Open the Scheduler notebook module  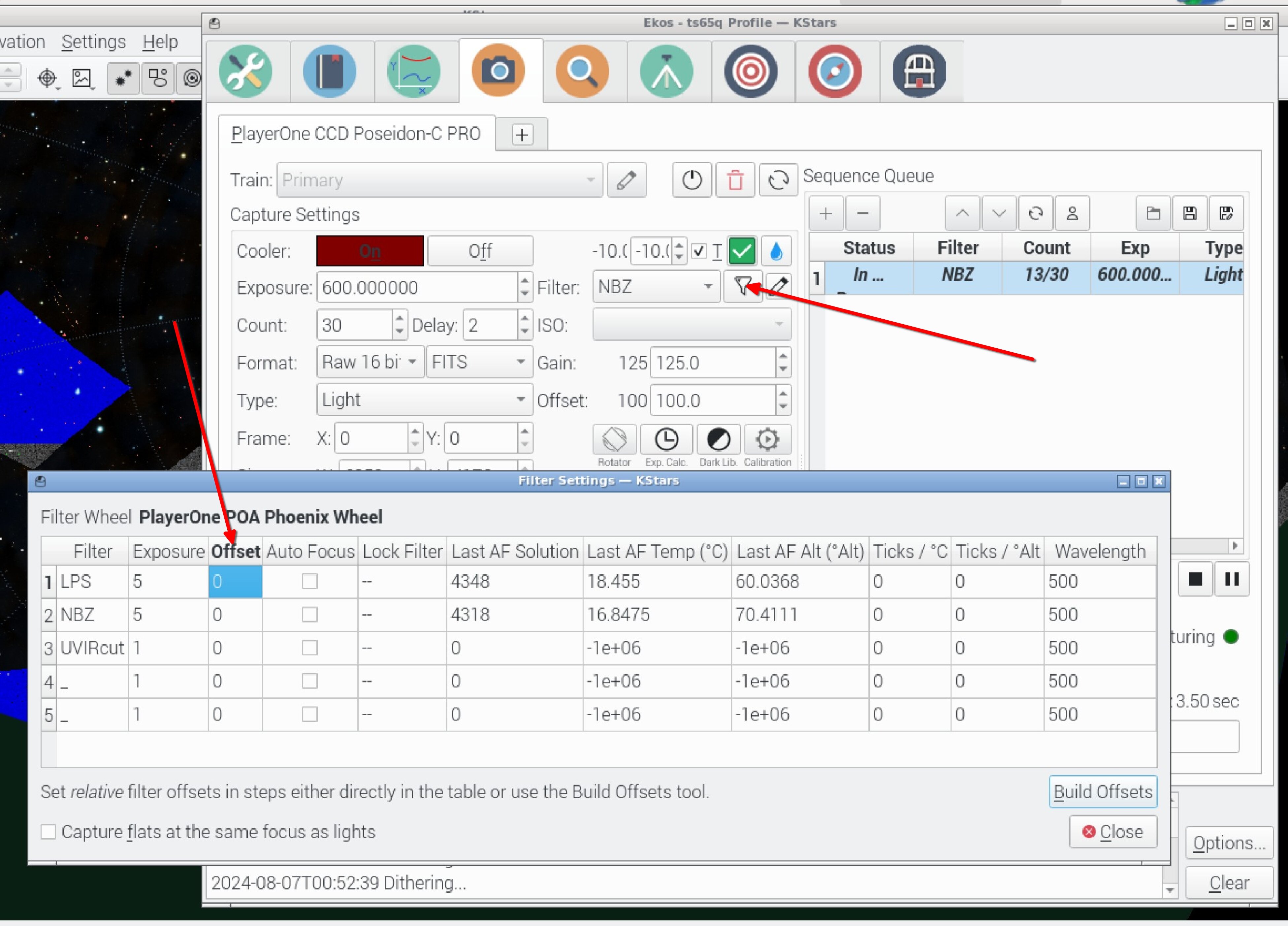click(x=330, y=72)
